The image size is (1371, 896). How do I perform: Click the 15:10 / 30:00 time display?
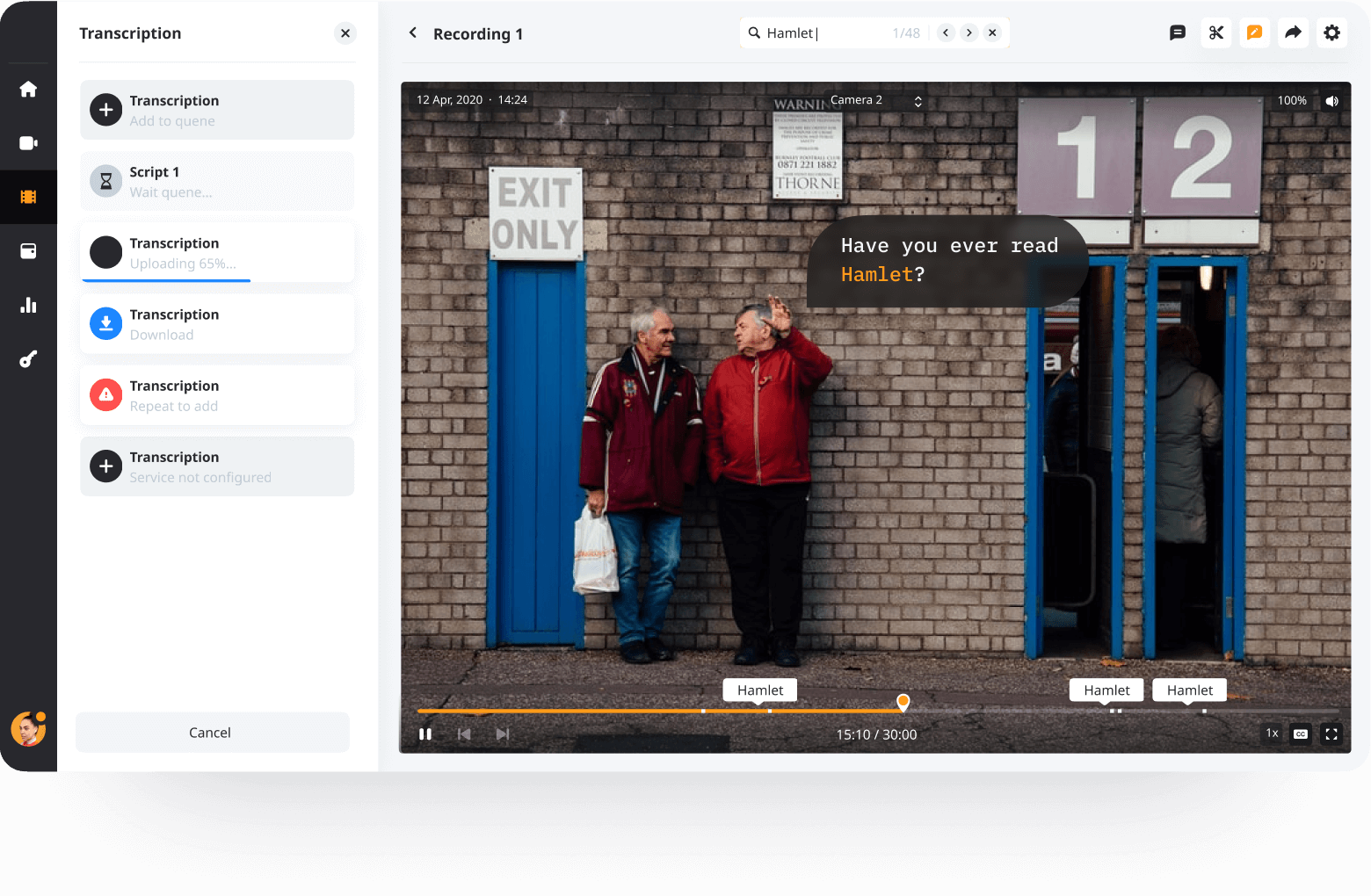pyautogui.click(x=876, y=735)
